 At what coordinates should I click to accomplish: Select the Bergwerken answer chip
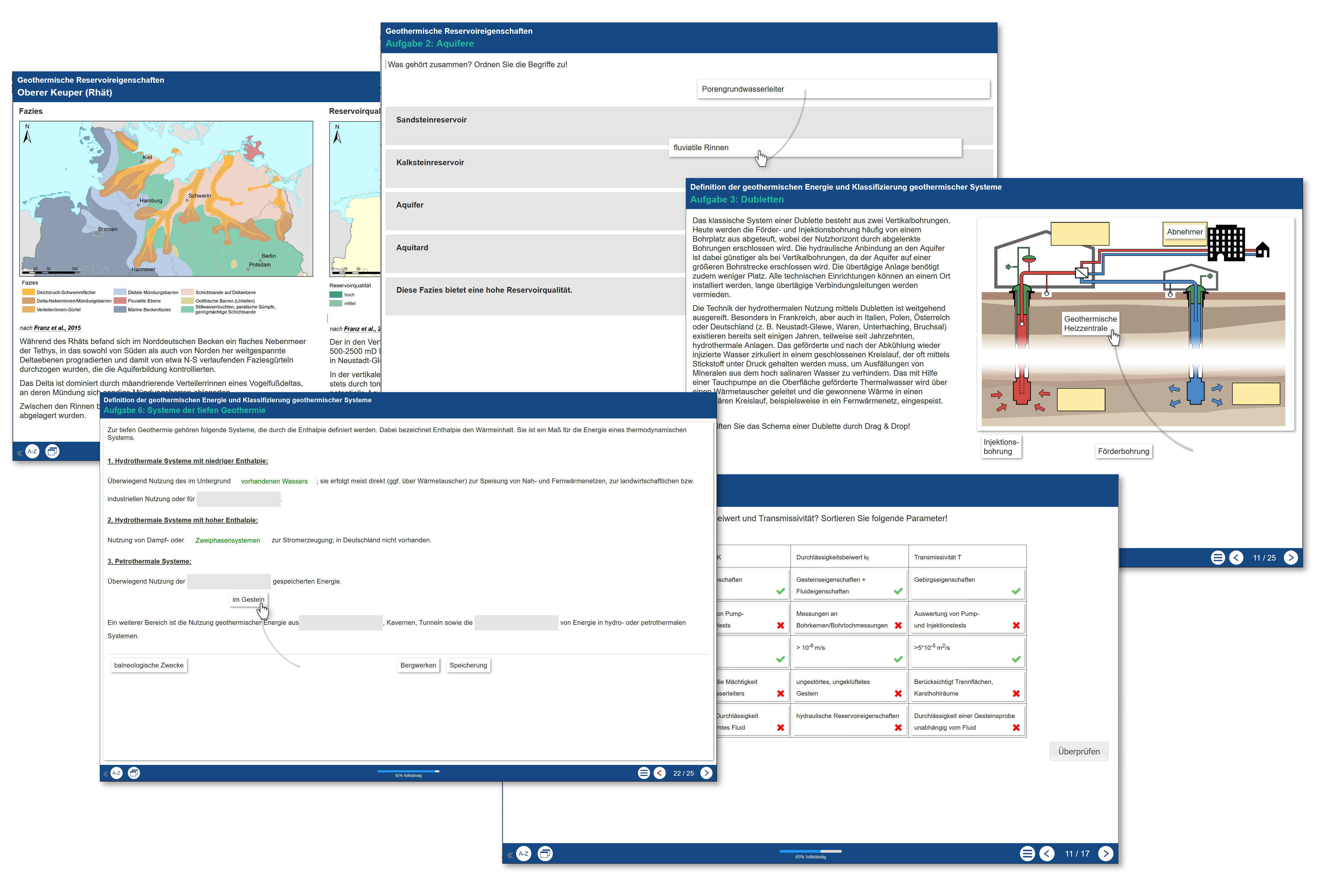pos(418,665)
